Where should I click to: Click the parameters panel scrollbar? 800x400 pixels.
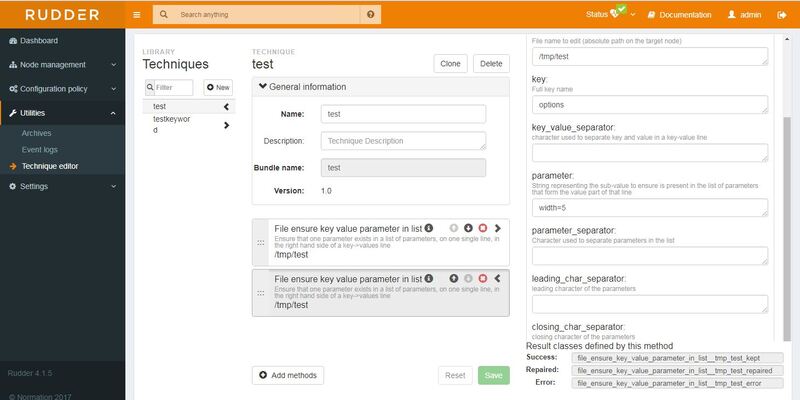(x=786, y=229)
